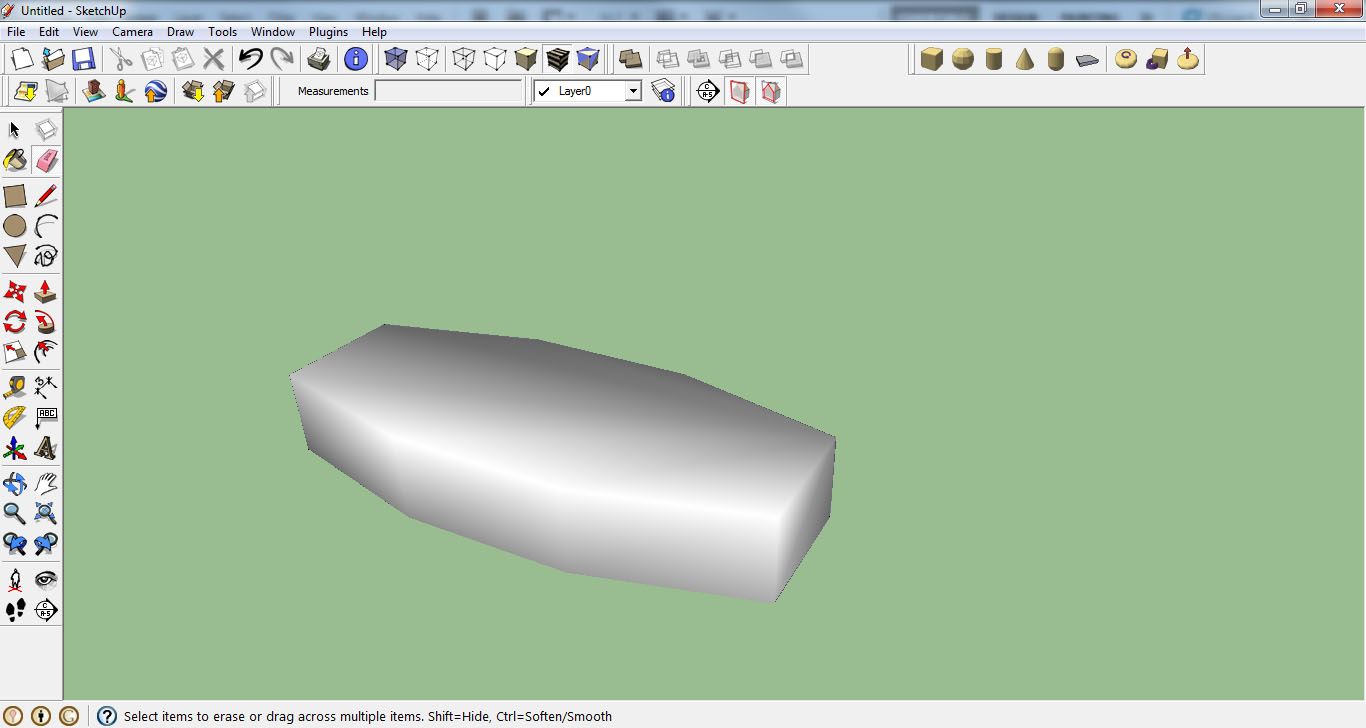
Task: Choose the Rotate tool
Action: (15, 322)
